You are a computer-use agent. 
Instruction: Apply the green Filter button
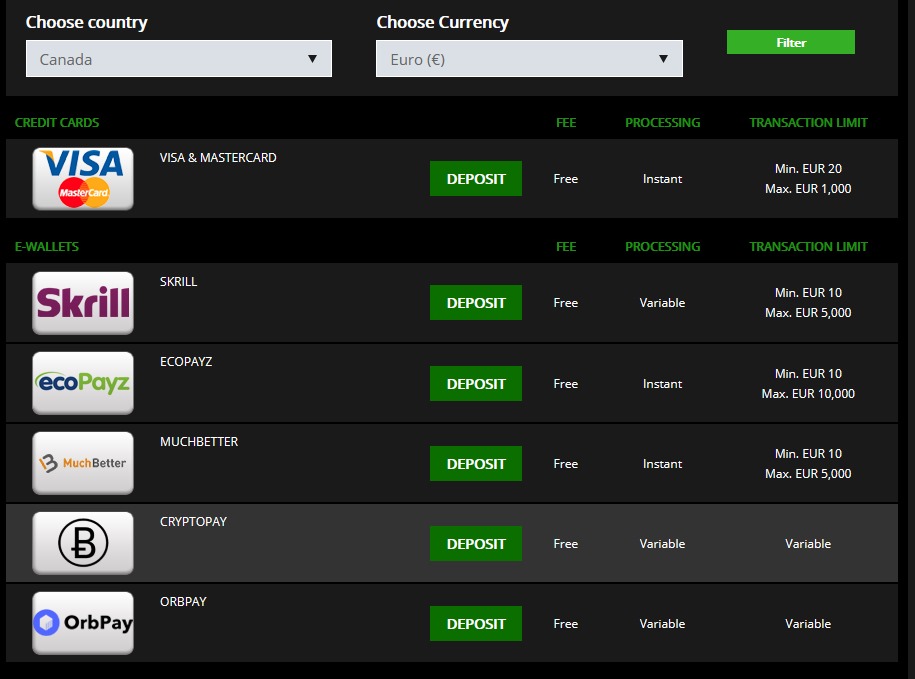[x=791, y=42]
